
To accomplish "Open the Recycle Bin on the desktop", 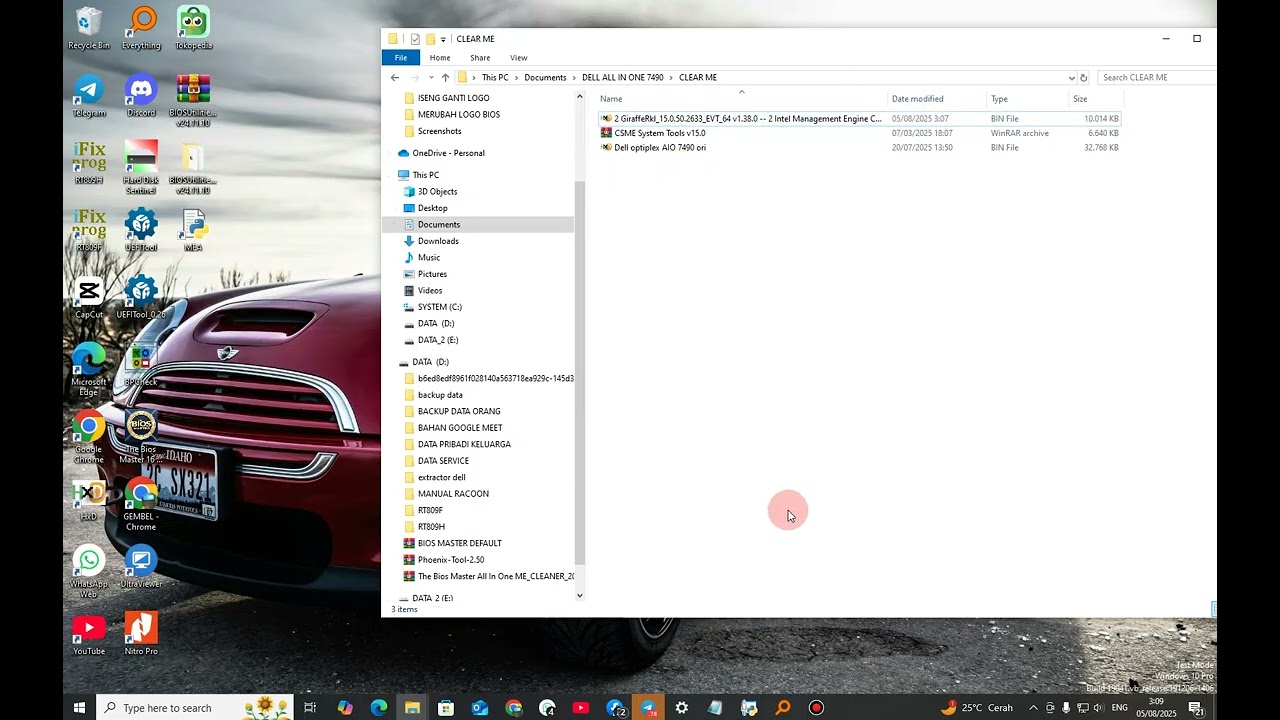I will (x=89, y=28).
